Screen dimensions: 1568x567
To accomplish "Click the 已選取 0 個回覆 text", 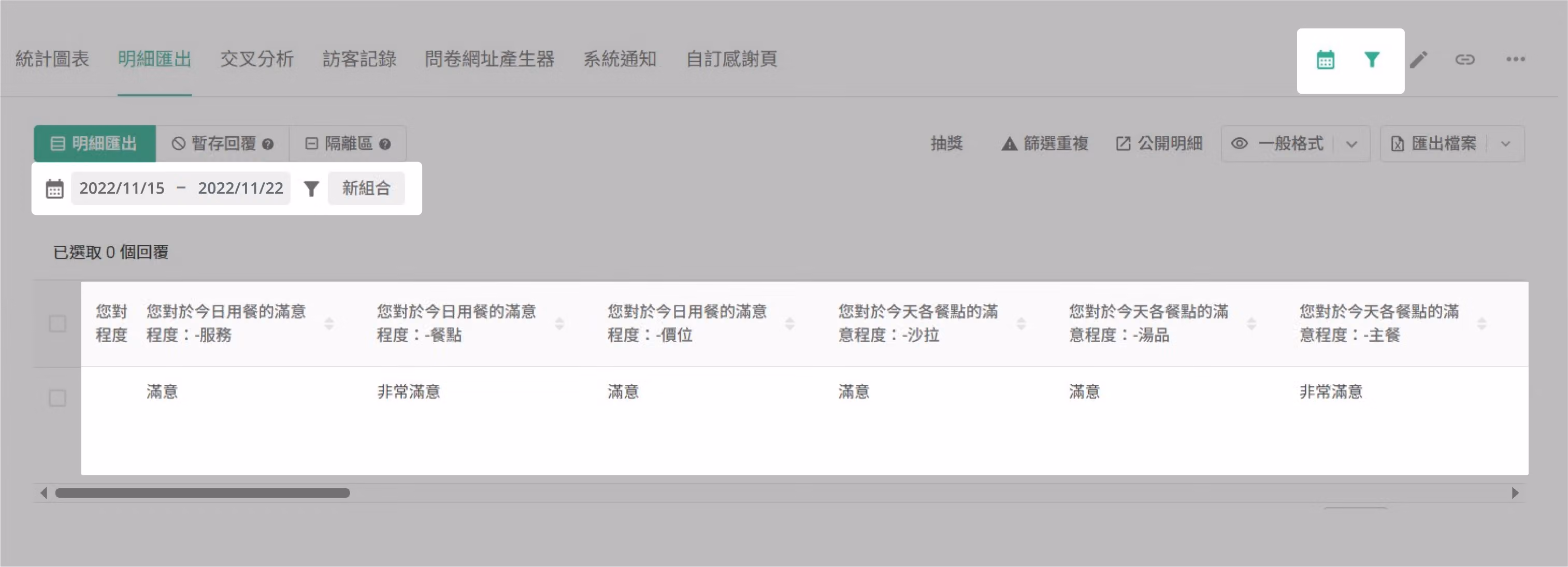I will point(111,252).
